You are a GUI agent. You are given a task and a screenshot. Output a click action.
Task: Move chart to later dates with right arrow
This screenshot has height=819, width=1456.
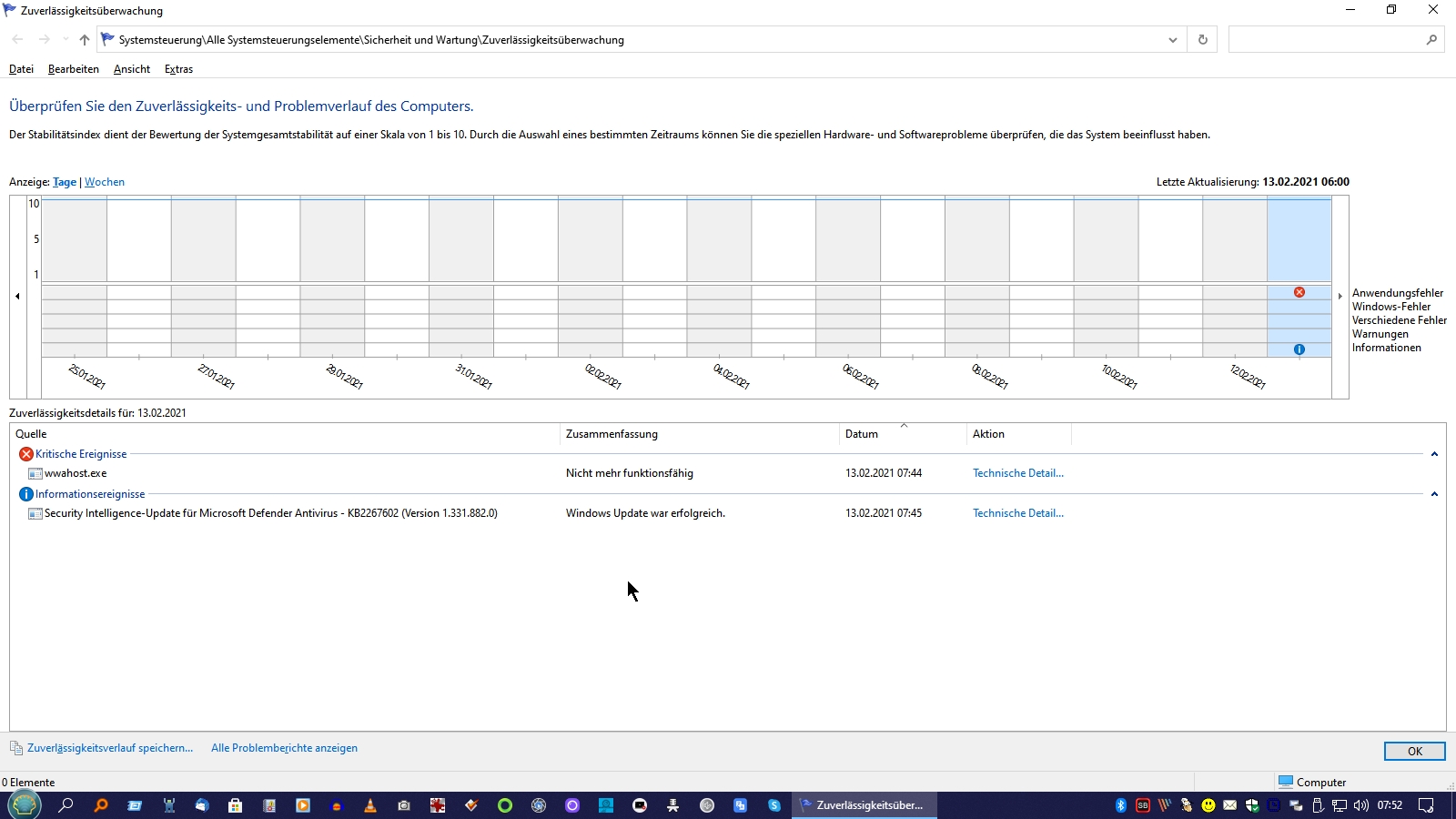coord(1340,296)
